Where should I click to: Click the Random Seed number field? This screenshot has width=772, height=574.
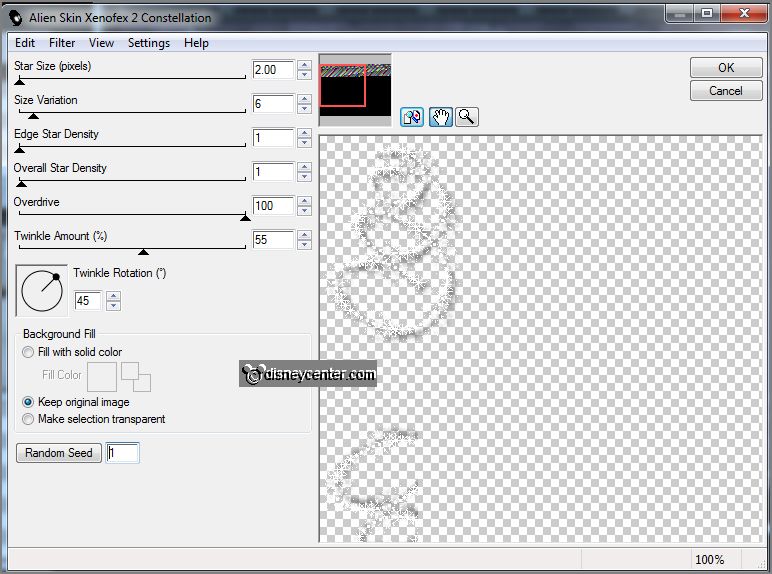click(x=123, y=453)
